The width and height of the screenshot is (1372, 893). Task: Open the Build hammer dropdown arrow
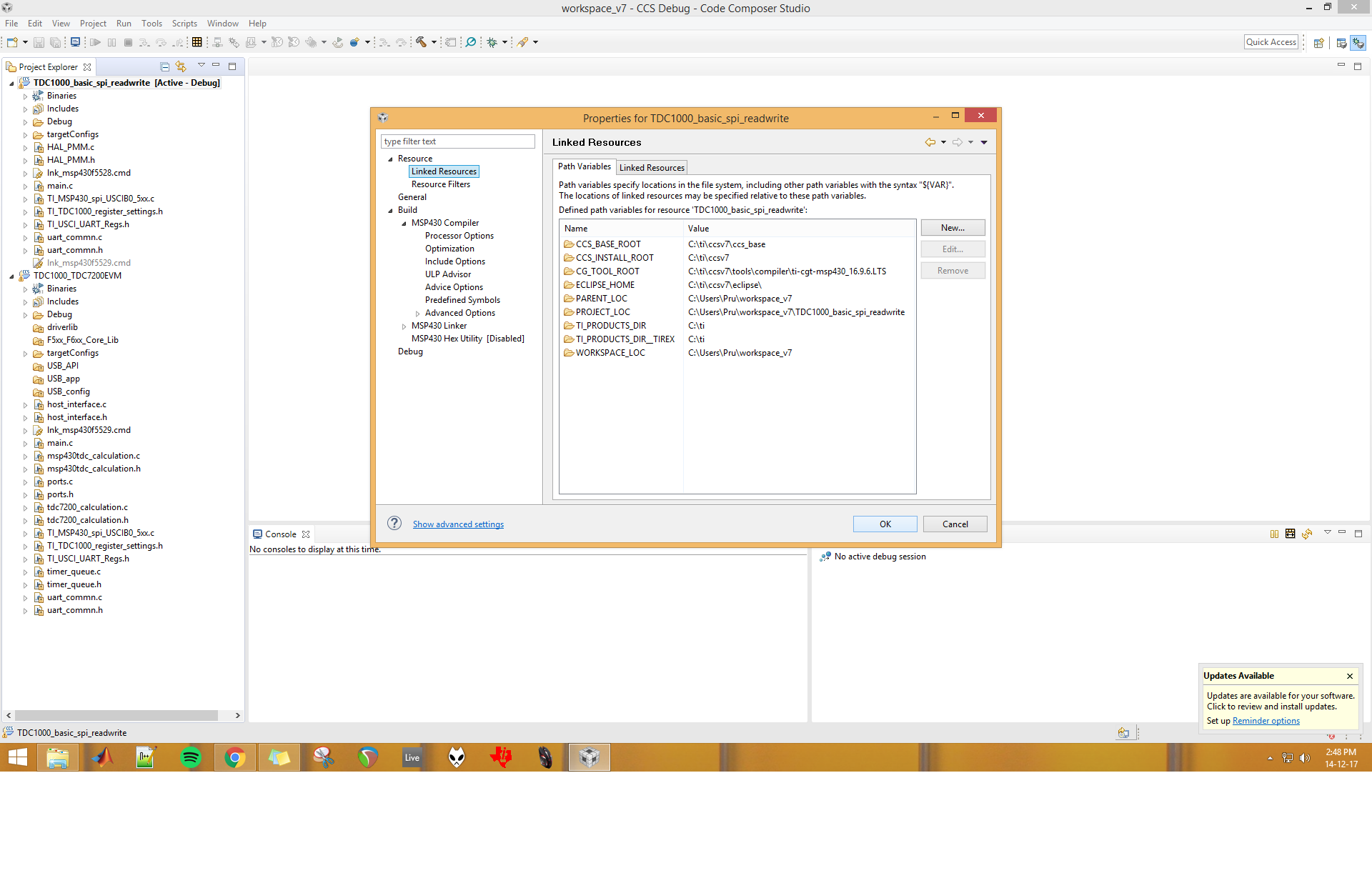pyautogui.click(x=434, y=42)
